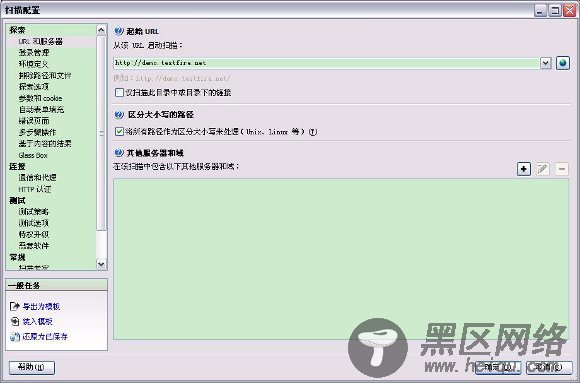
Task: Open 多步骤操作 settings
Action: [x=37, y=132]
